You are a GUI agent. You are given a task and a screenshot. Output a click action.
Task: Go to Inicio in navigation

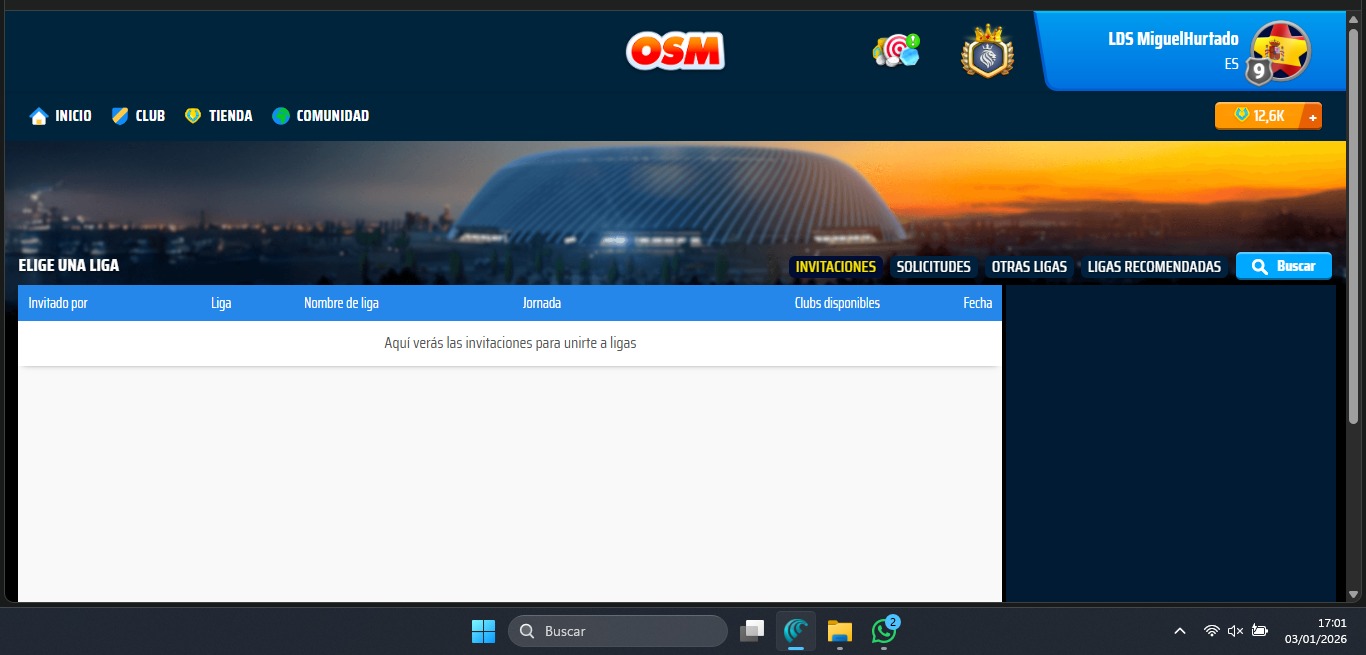point(61,116)
